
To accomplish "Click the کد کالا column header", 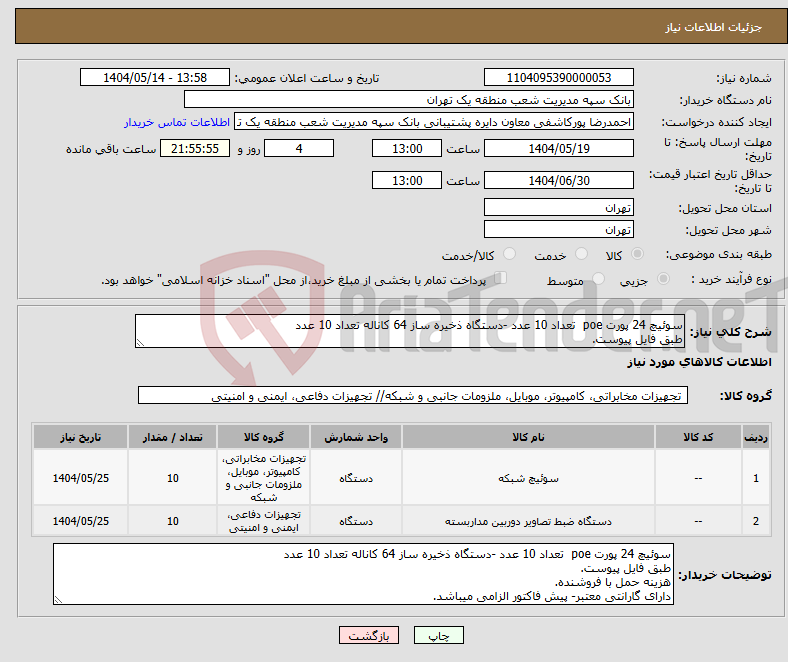I will point(698,437).
